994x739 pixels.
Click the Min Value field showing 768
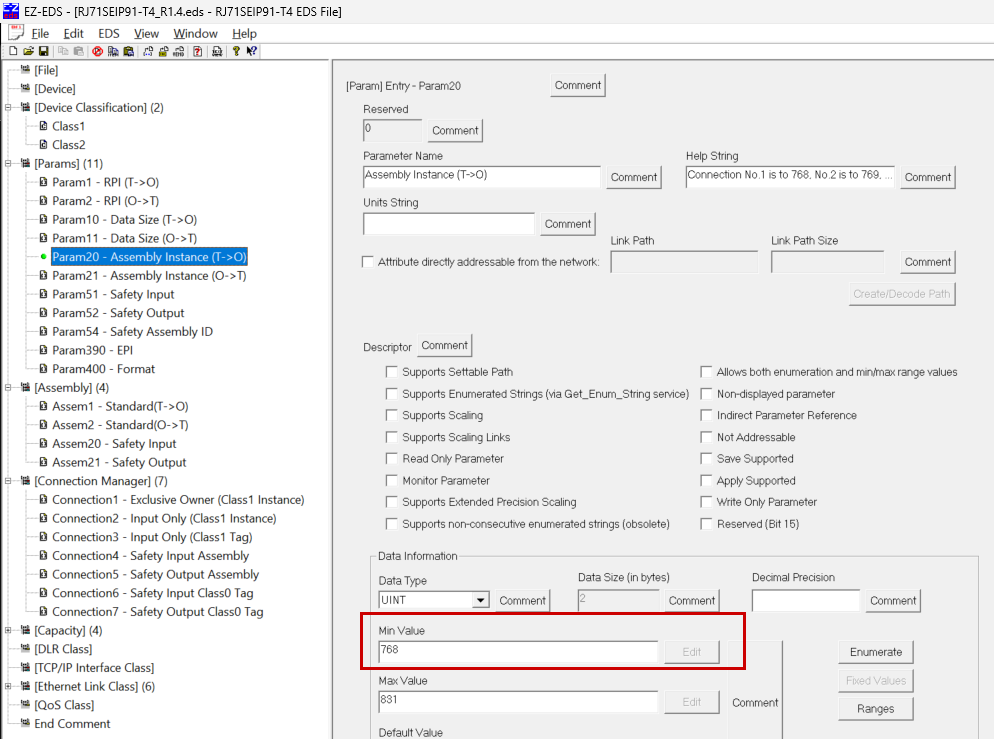pos(518,652)
